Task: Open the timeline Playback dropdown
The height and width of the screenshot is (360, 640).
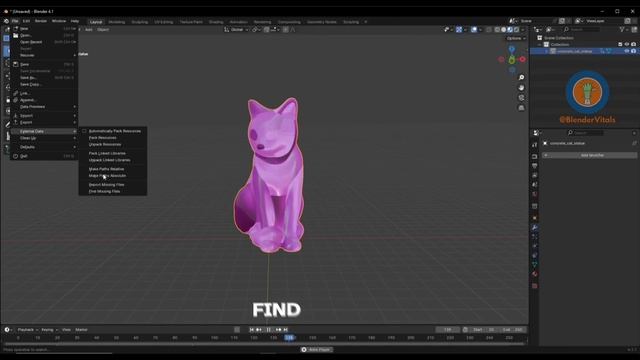Action: coord(27,330)
